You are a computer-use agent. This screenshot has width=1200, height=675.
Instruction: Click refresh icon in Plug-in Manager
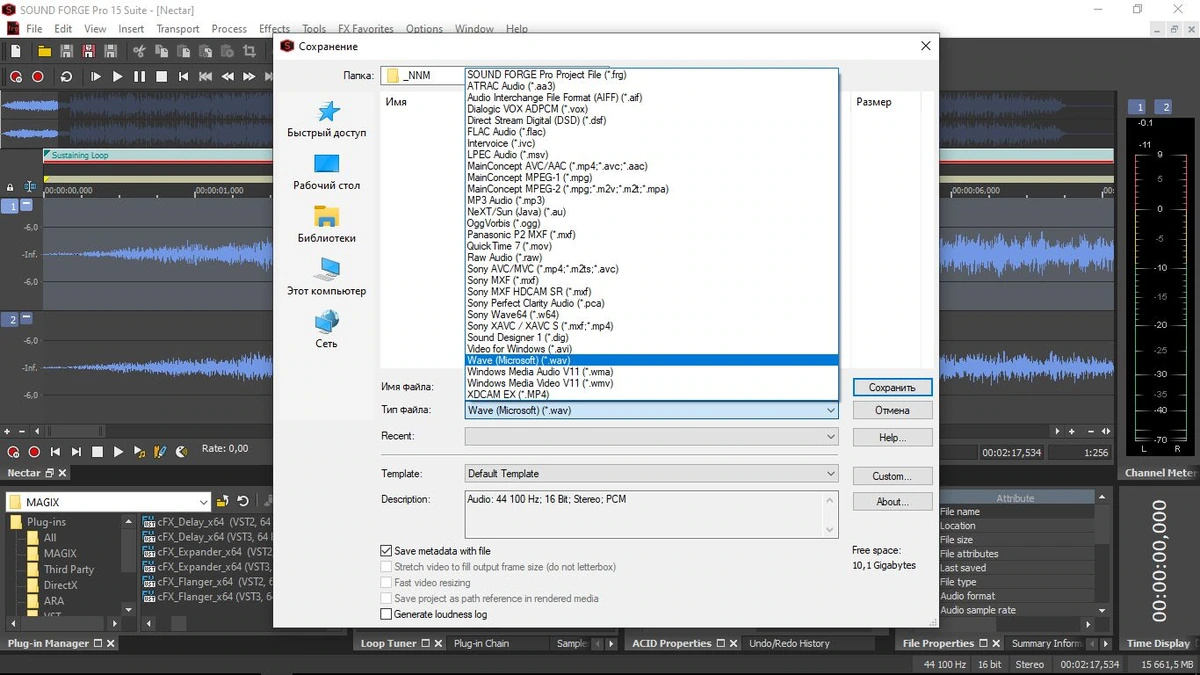pyautogui.click(x=241, y=501)
